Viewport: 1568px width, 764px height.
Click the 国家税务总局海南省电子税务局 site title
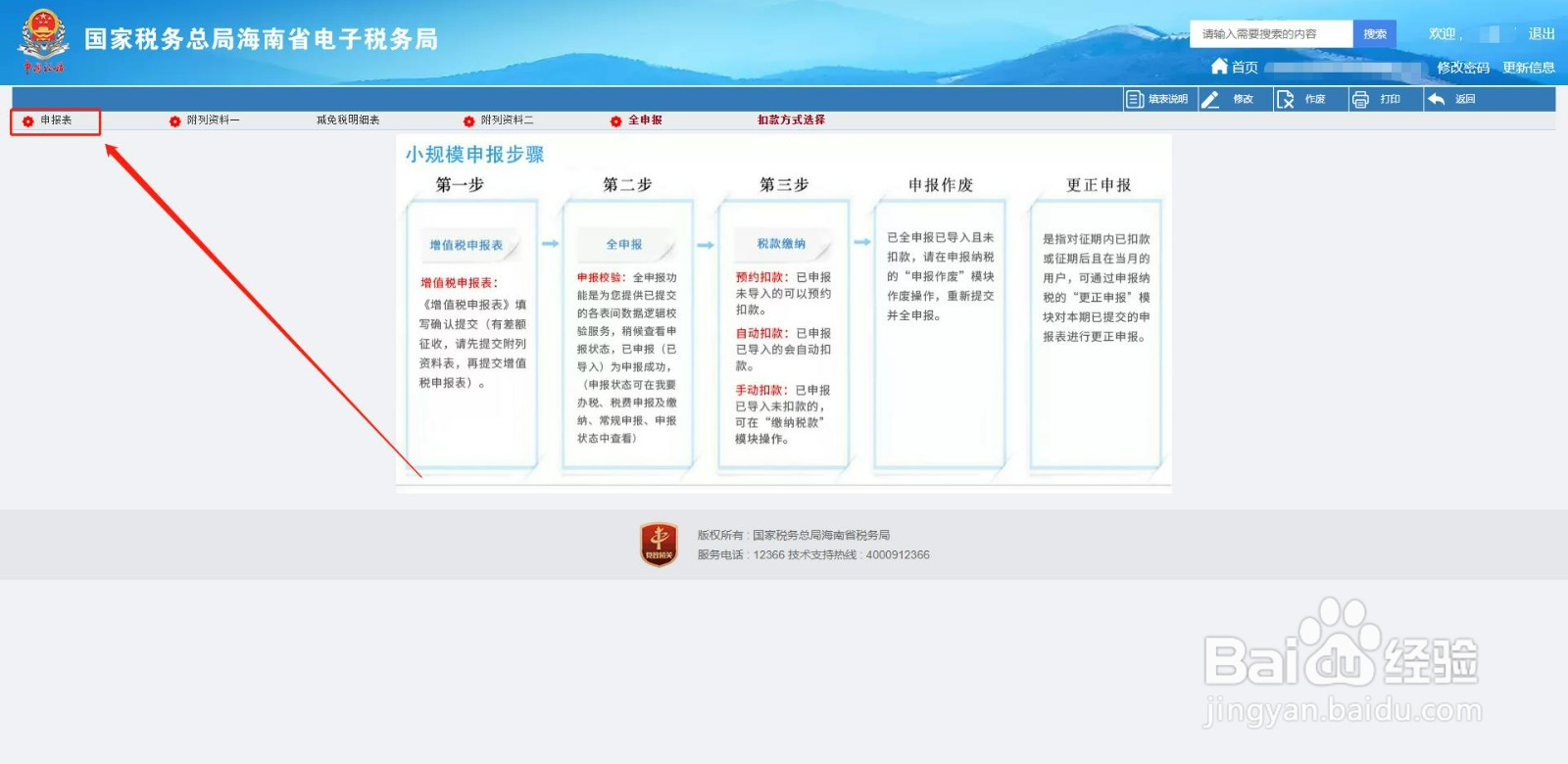click(262, 39)
